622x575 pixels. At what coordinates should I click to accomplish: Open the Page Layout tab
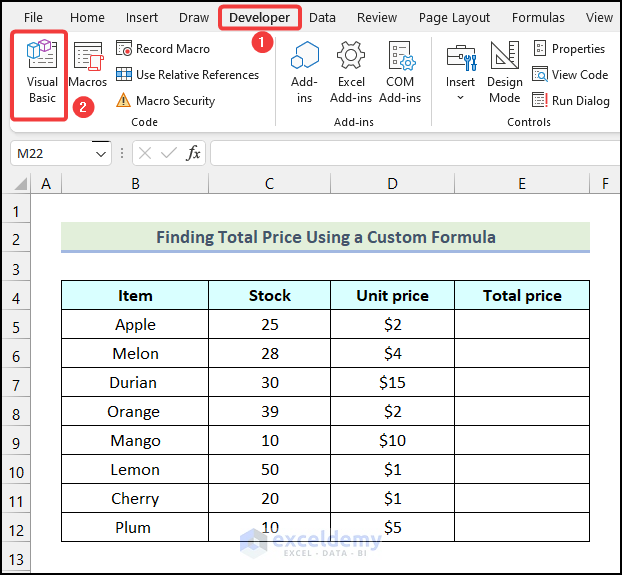[x=454, y=17]
